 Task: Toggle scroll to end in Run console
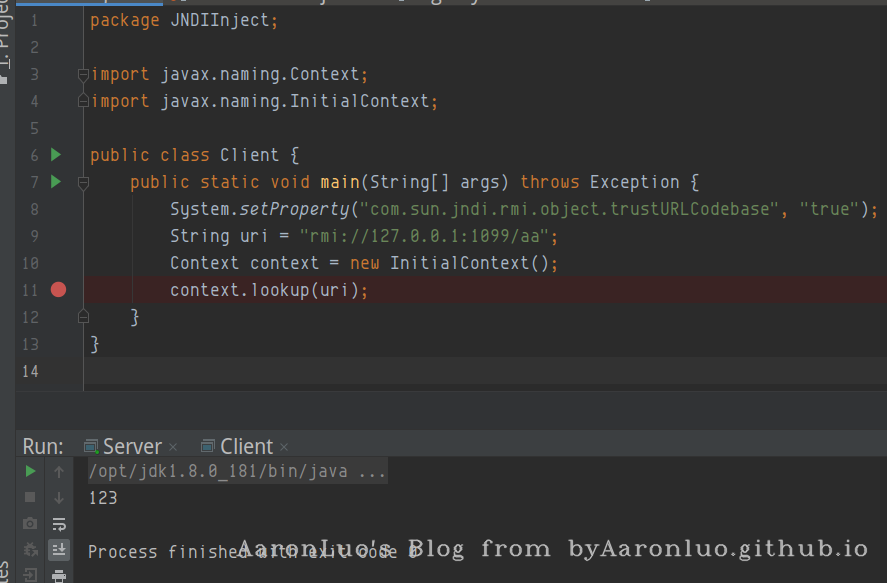[59, 549]
